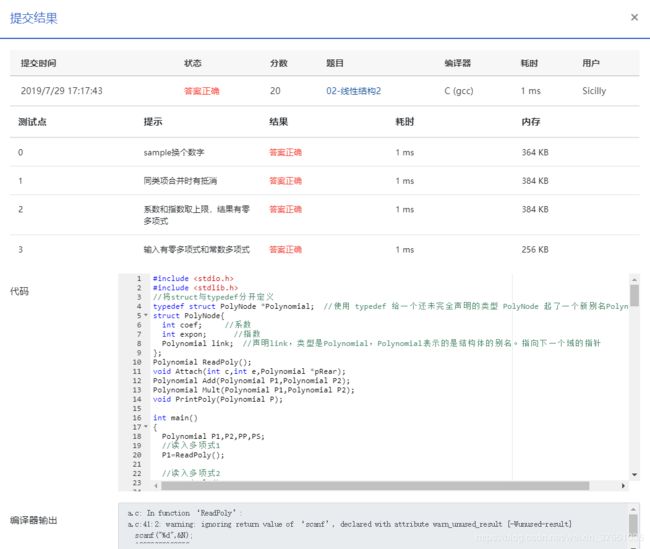Click code line Polynomial P1,P2,PP,PS;

pos(213,436)
